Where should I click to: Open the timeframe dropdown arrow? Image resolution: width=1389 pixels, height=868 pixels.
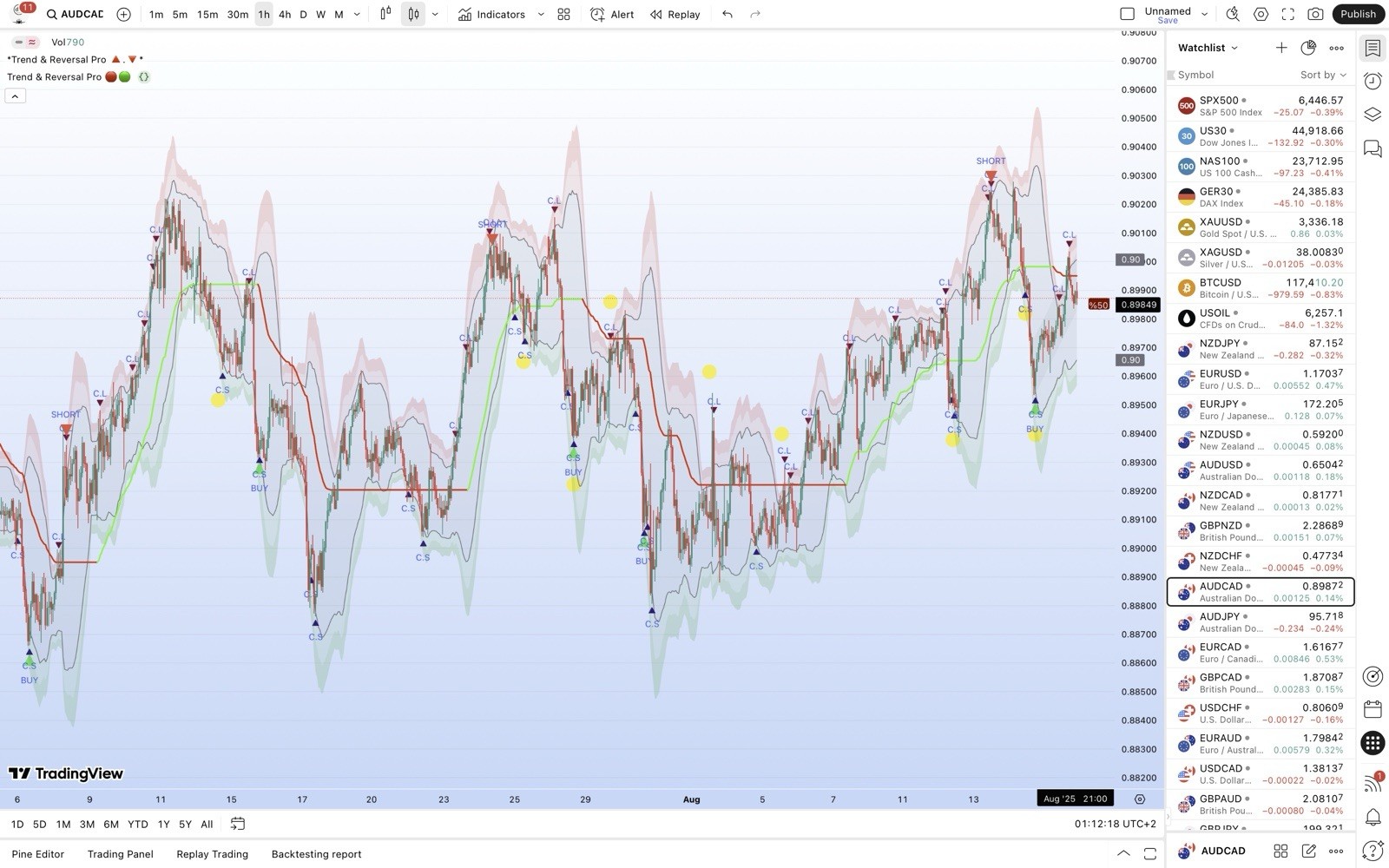tap(357, 14)
